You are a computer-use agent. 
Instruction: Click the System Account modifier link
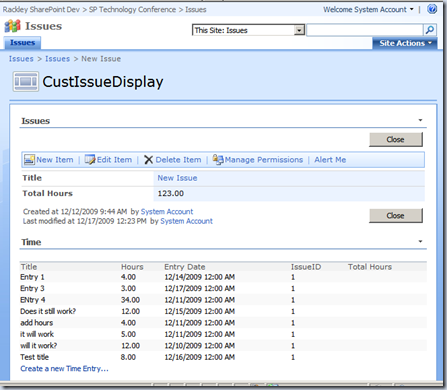pyautogui.click(x=186, y=221)
